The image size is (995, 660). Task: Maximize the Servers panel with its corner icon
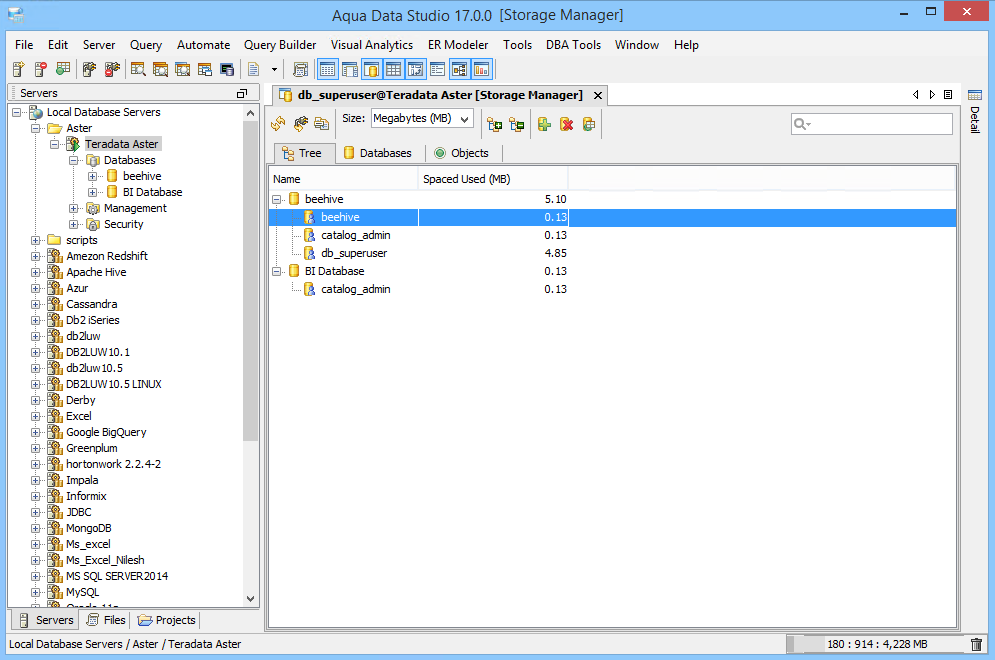[242, 93]
